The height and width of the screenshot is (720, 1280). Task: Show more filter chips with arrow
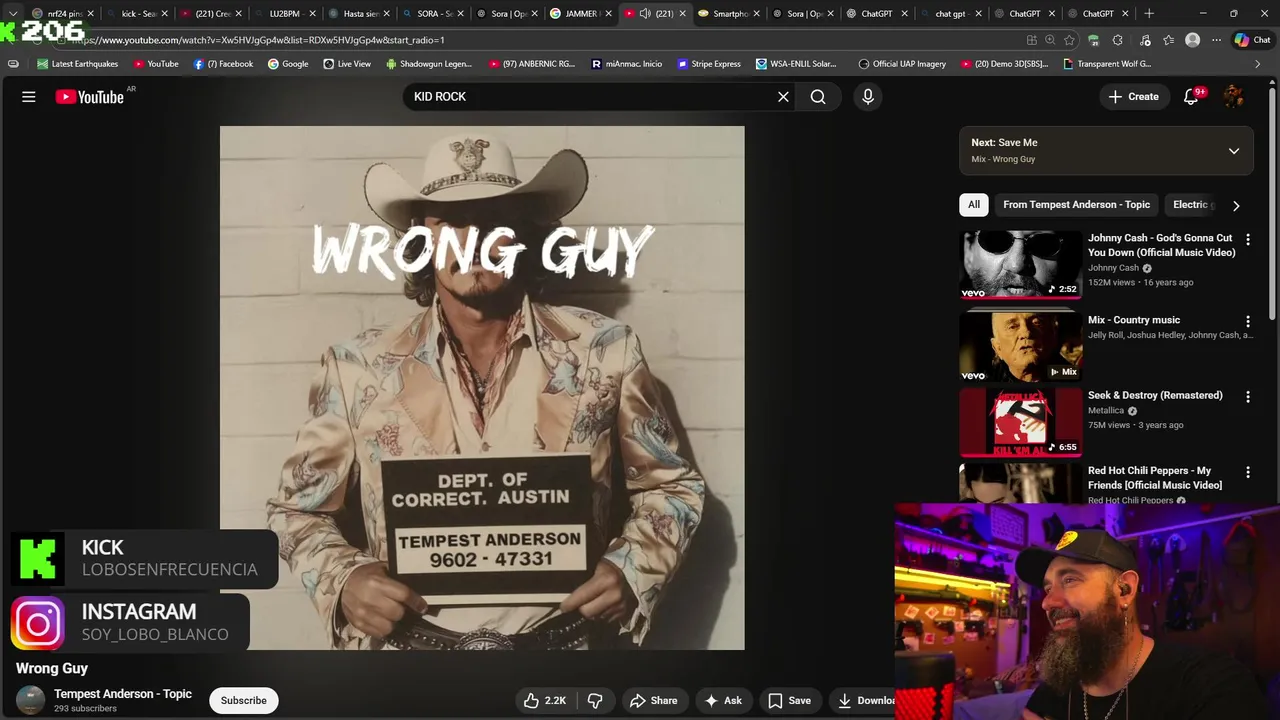click(1236, 205)
